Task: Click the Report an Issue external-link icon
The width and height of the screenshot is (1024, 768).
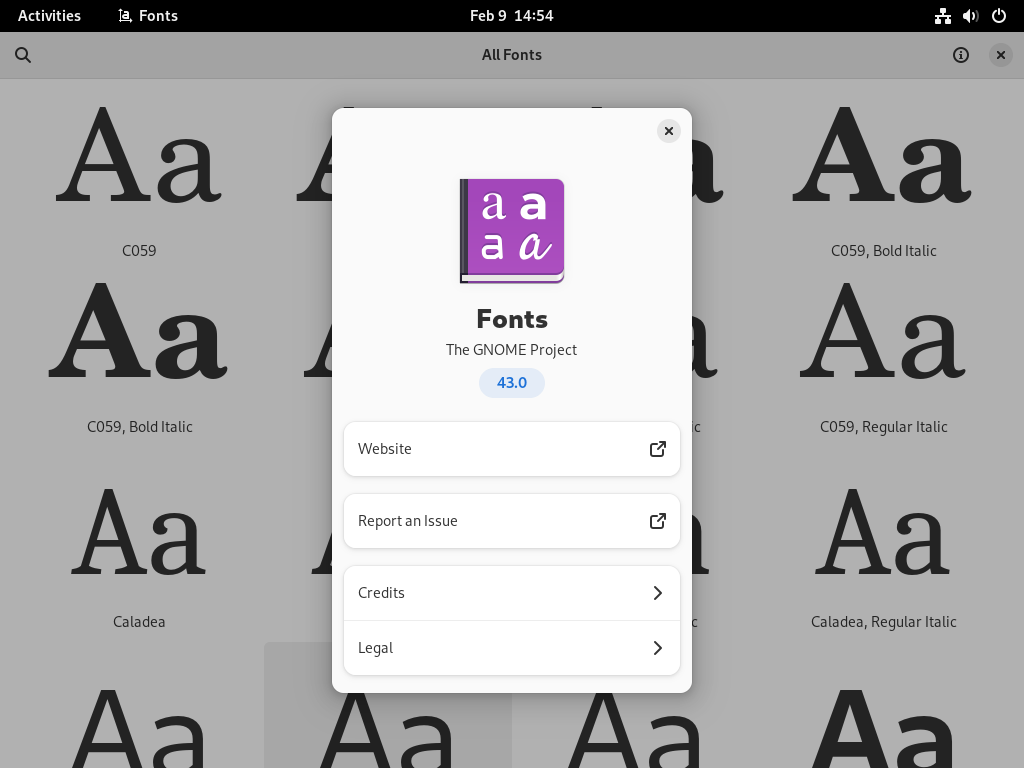Action: [x=658, y=520]
